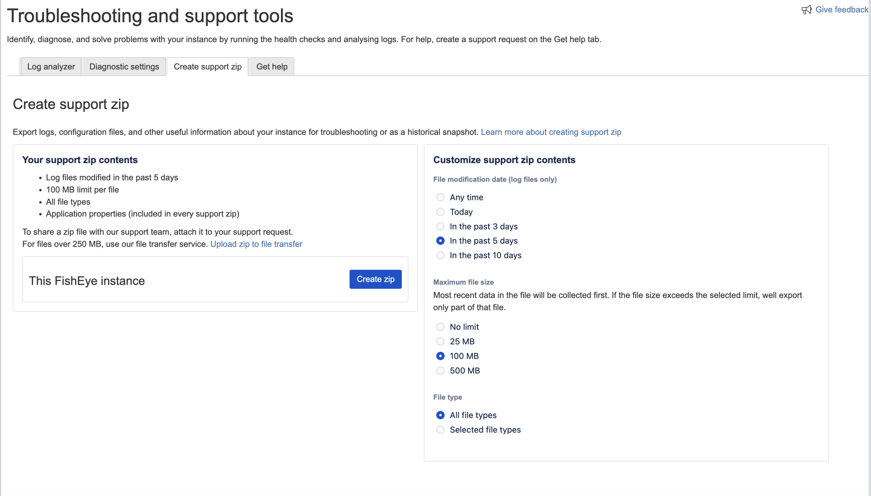Click the megaphone feedback icon
The height and width of the screenshot is (496, 871).
[806, 10]
